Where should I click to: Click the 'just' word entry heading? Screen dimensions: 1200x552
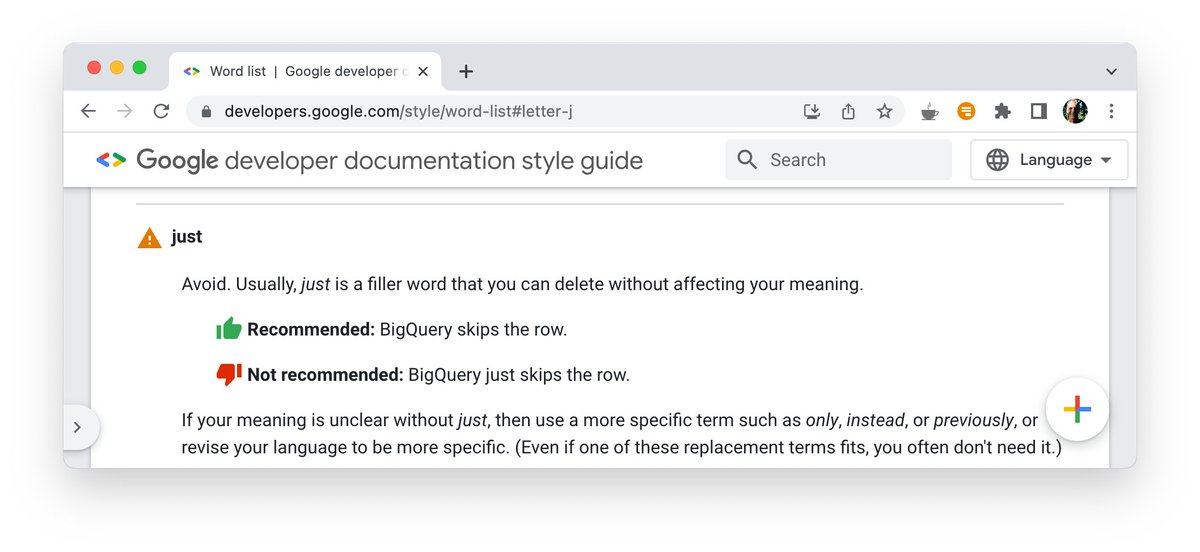tap(187, 237)
